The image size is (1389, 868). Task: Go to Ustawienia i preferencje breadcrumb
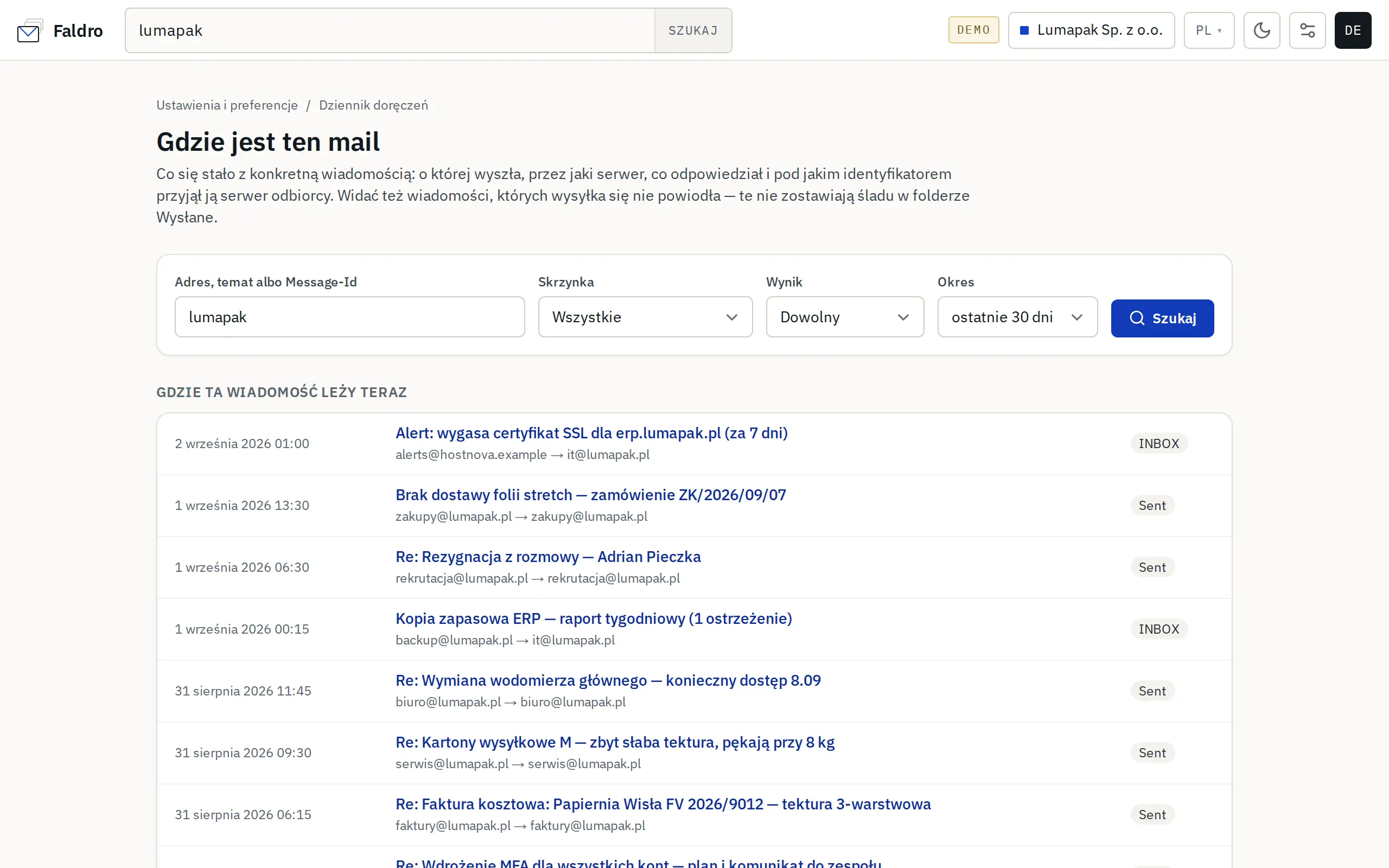click(x=227, y=105)
